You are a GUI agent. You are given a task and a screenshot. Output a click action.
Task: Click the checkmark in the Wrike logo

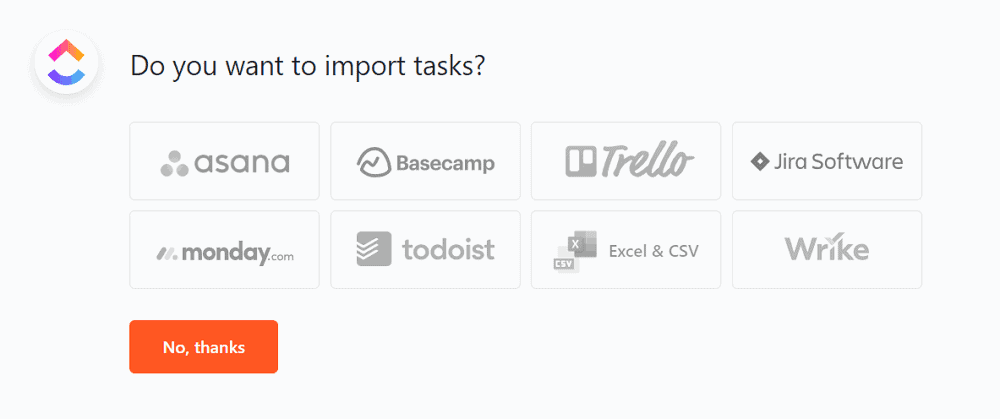835,239
